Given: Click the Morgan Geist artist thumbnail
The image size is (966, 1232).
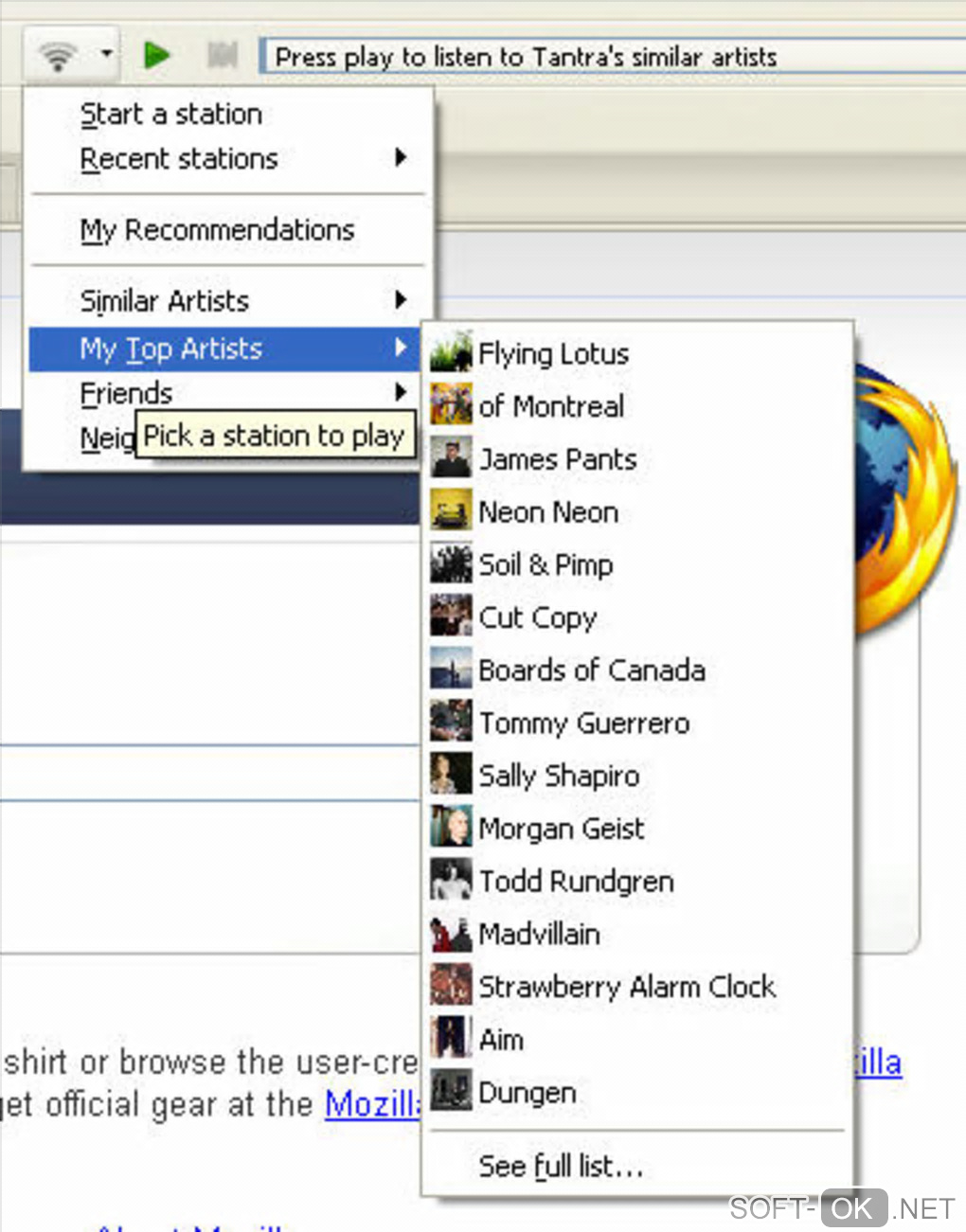Looking at the screenshot, I should (451, 827).
